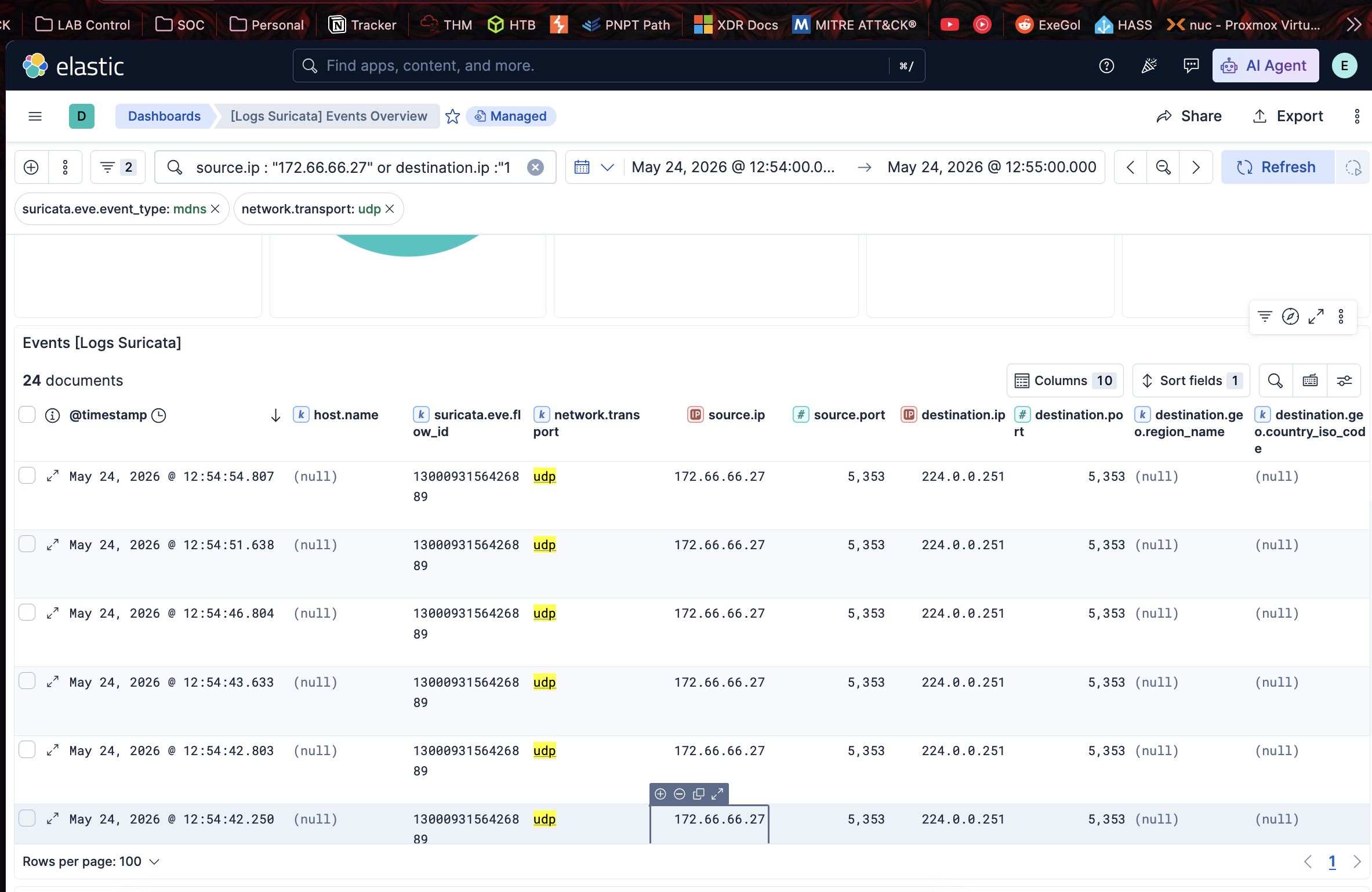Toggle @timestamp sort direction arrow

275,415
